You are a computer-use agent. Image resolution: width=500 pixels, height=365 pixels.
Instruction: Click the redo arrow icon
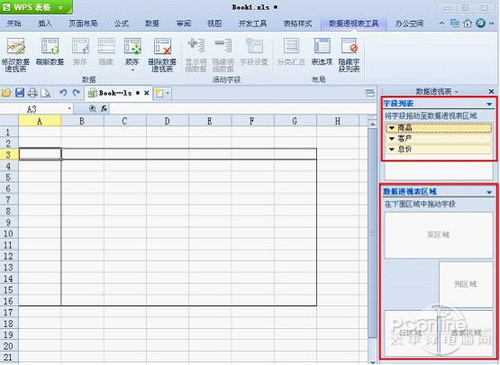(76, 93)
